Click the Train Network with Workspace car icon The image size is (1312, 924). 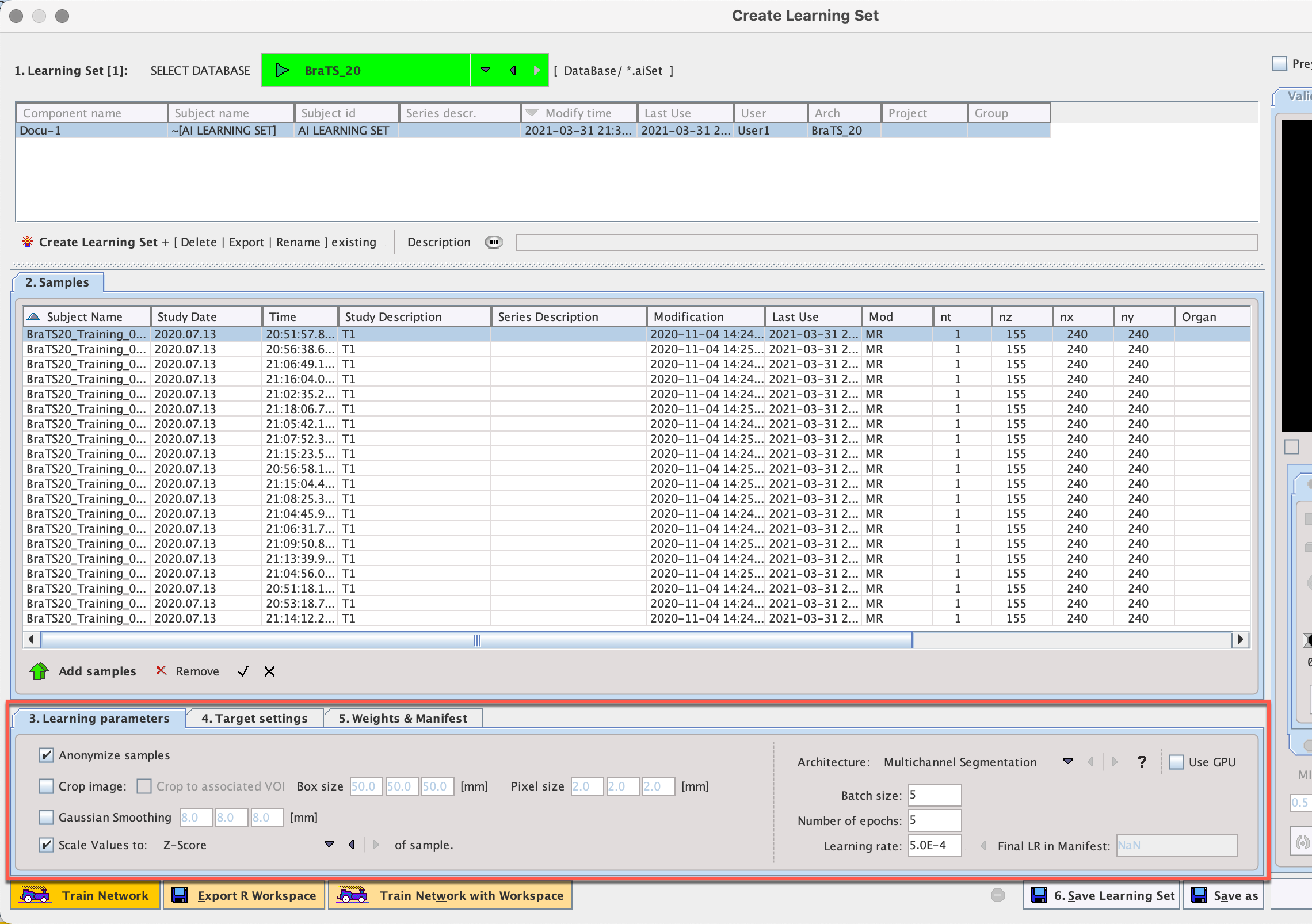[x=352, y=895]
